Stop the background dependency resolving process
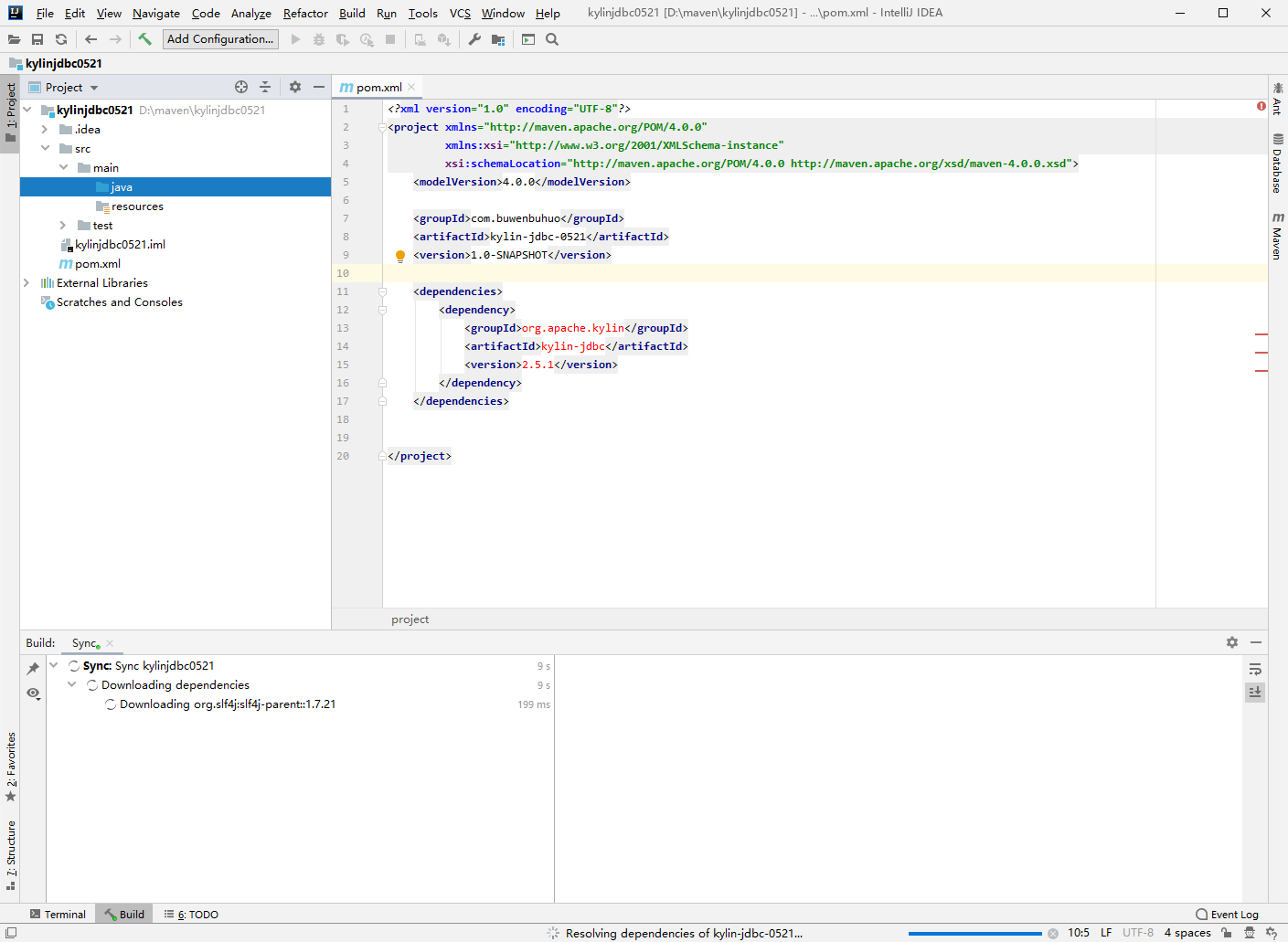Screen dimensions: 1288x942 [x=1053, y=934]
